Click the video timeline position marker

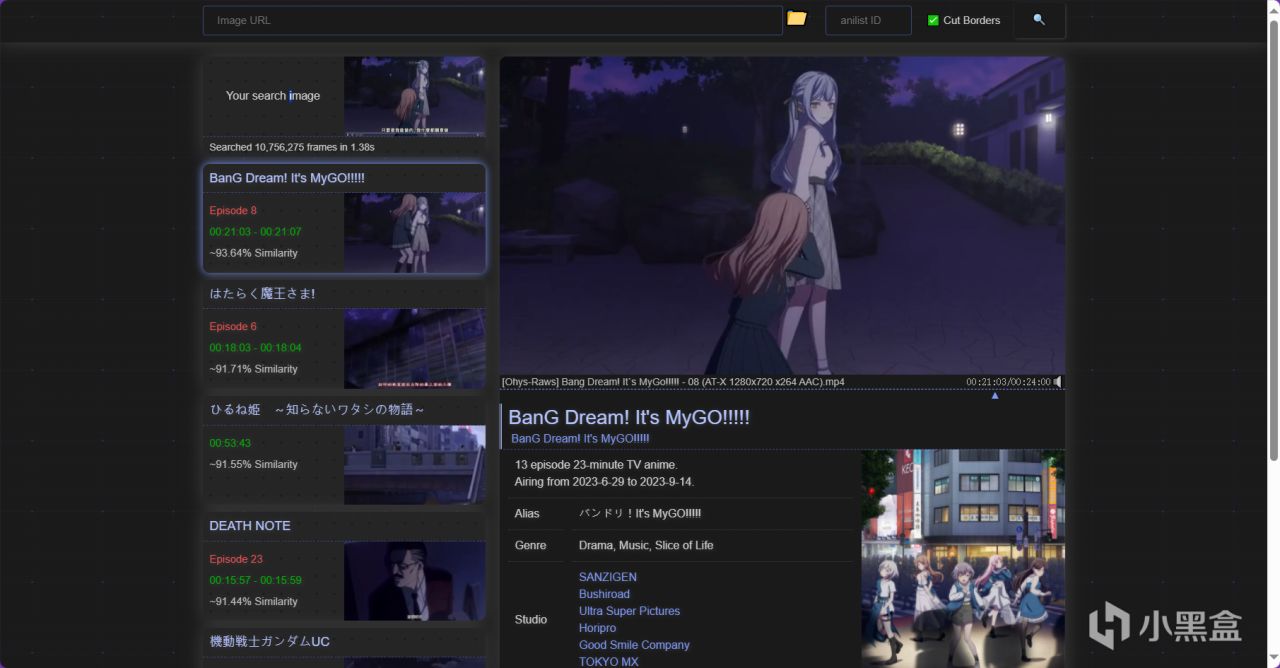(994, 395)
